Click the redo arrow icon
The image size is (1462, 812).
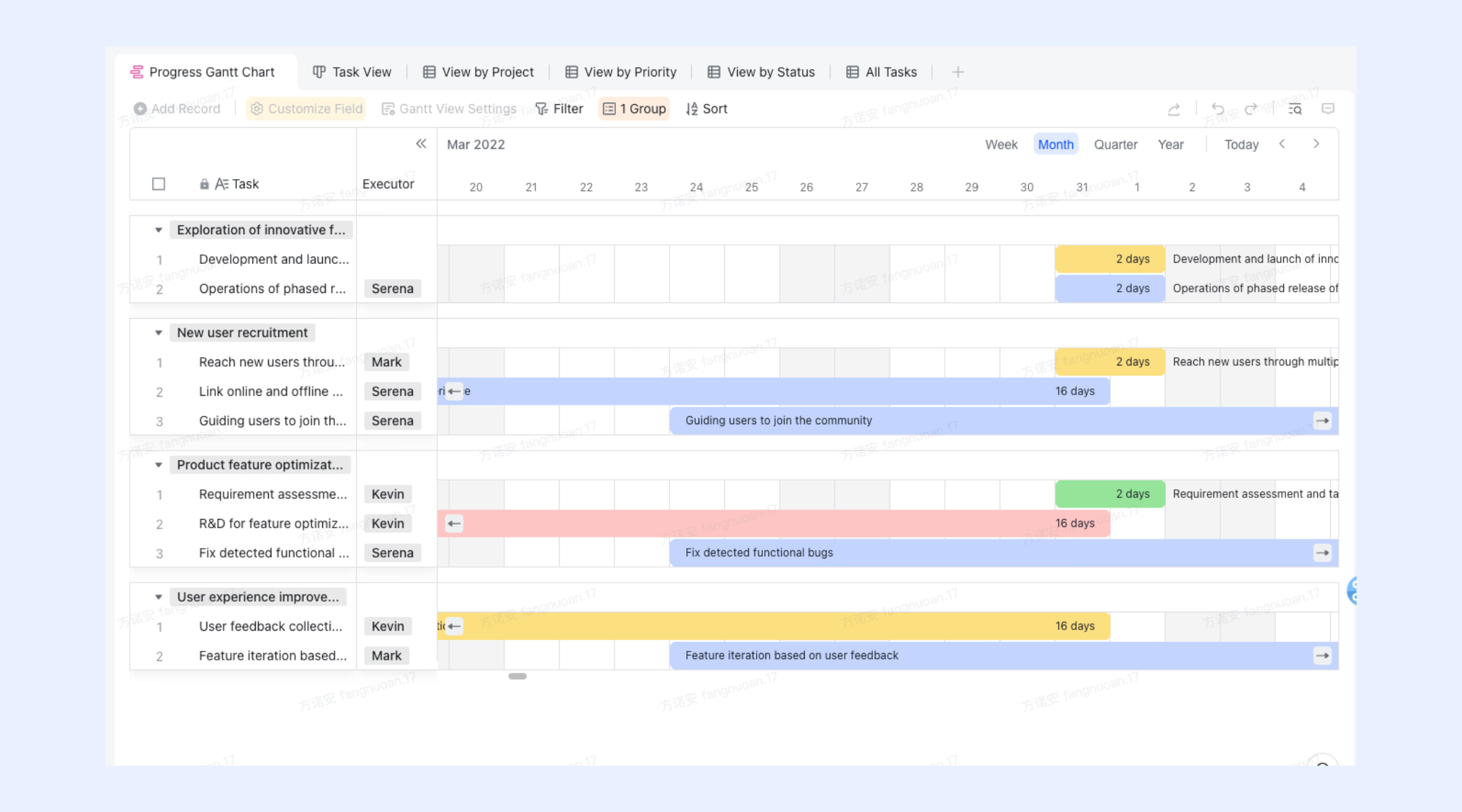point(1251,108)
